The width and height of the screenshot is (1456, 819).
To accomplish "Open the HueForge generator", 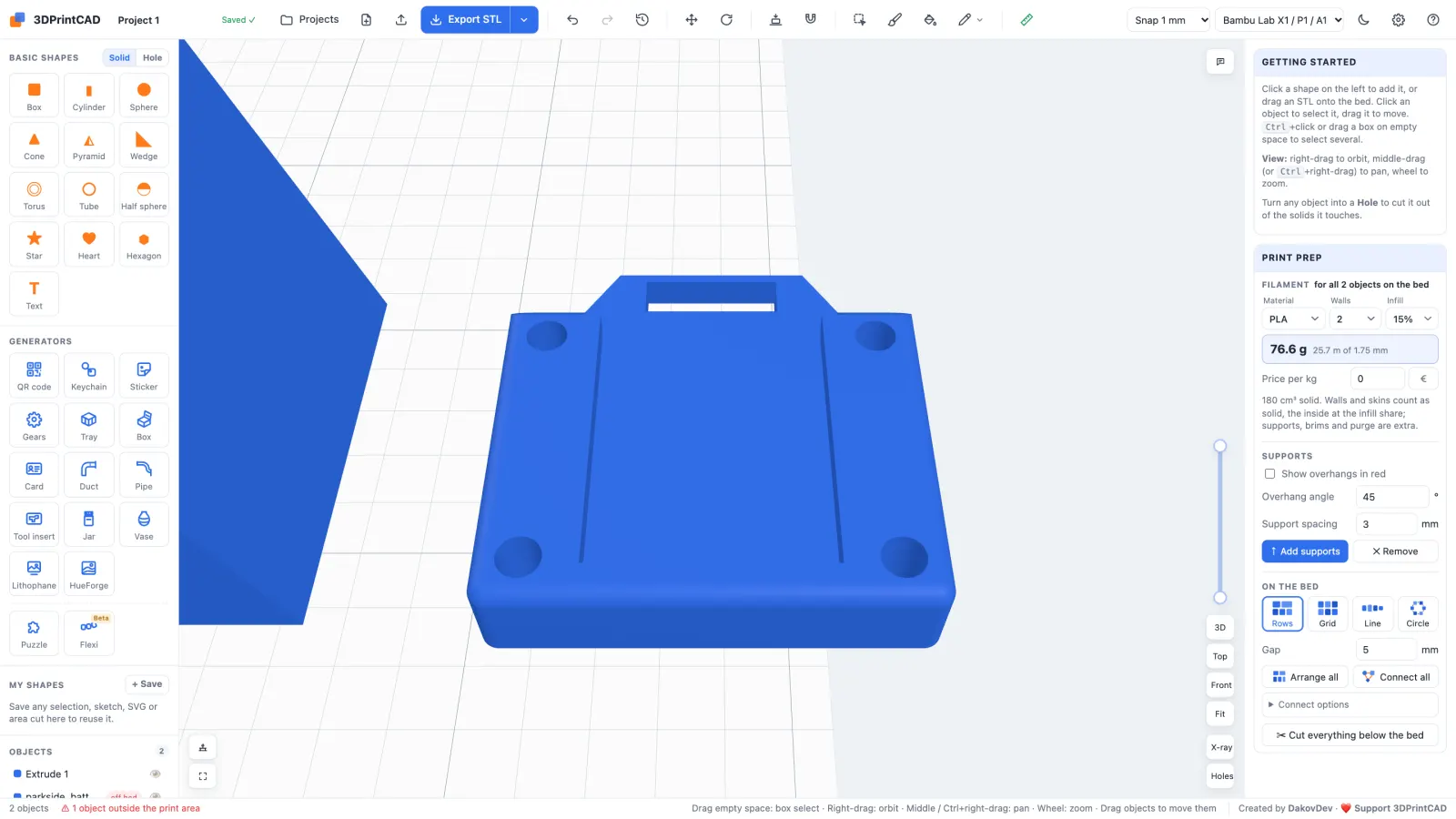I will (89, 574).
